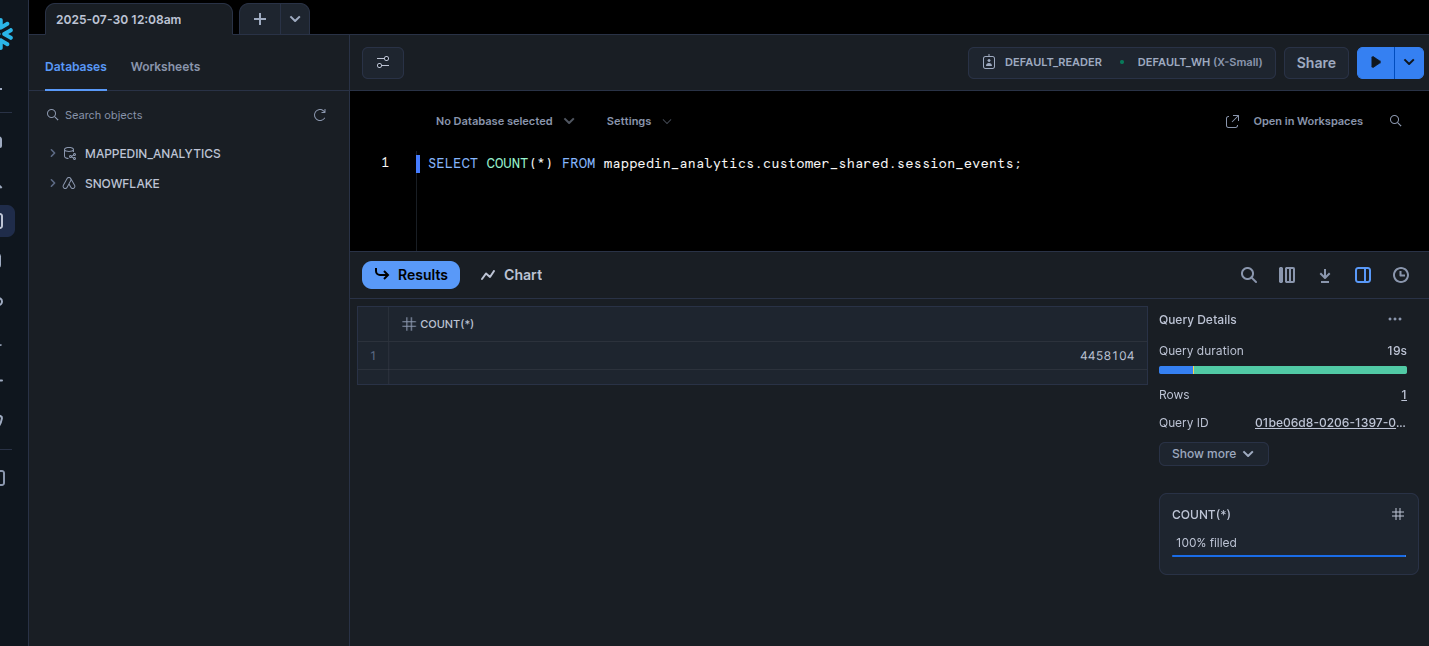
Task: Switch to the Databases tab
Action: tap(76, 67)
